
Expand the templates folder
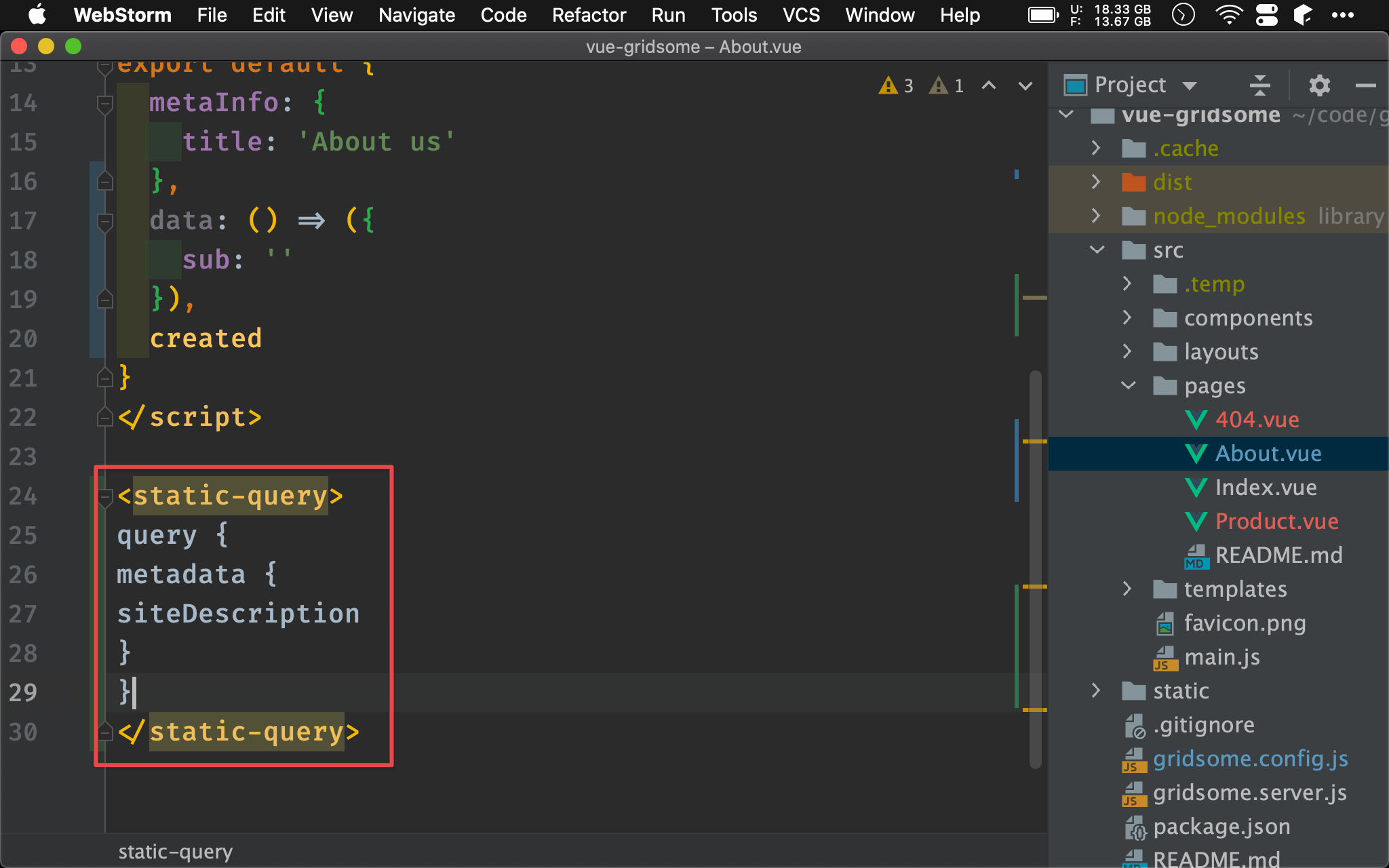pyautogui.click(x=1127, y=589)
